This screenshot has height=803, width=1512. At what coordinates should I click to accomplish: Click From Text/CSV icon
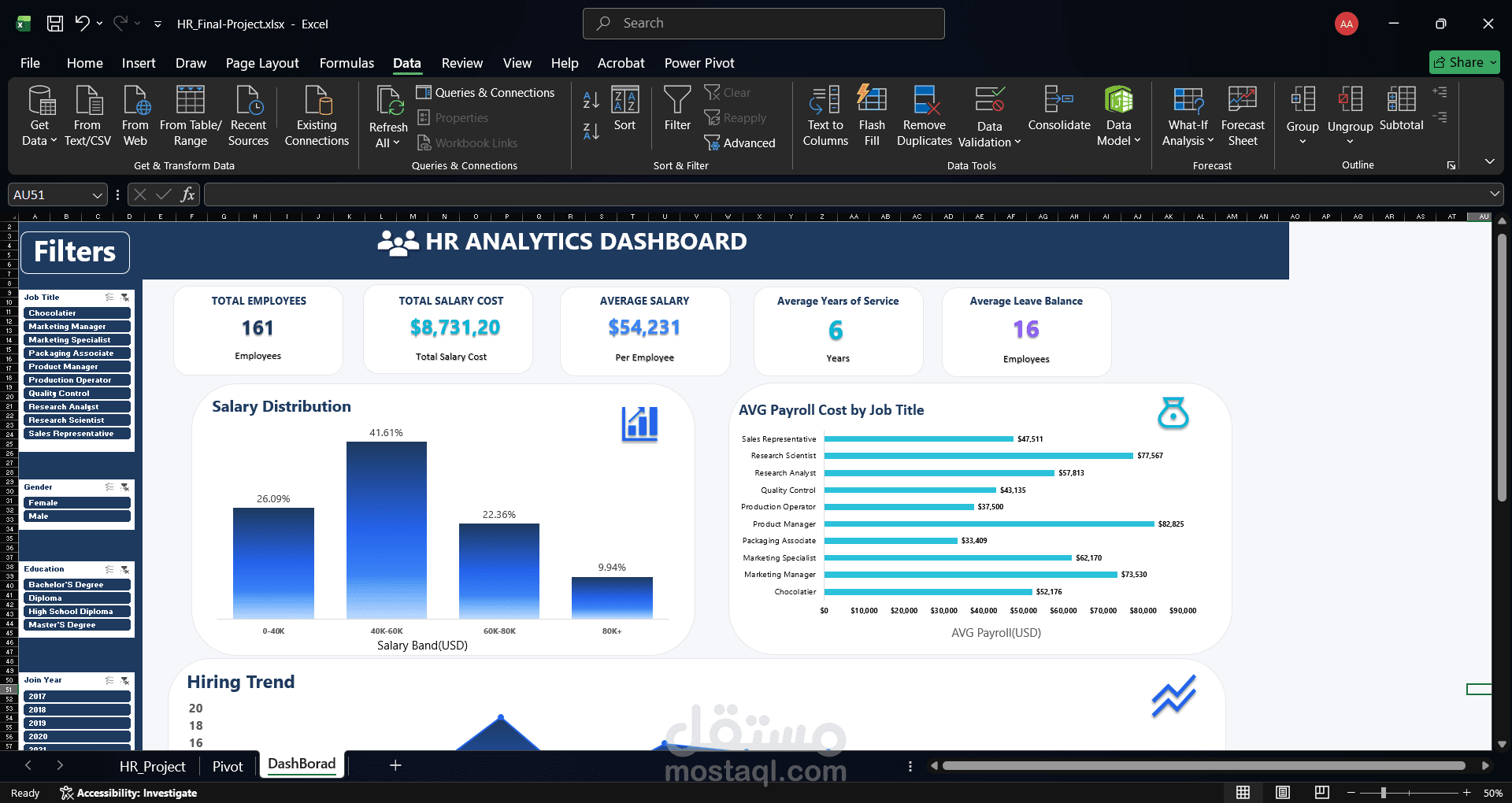click(87, 116)
